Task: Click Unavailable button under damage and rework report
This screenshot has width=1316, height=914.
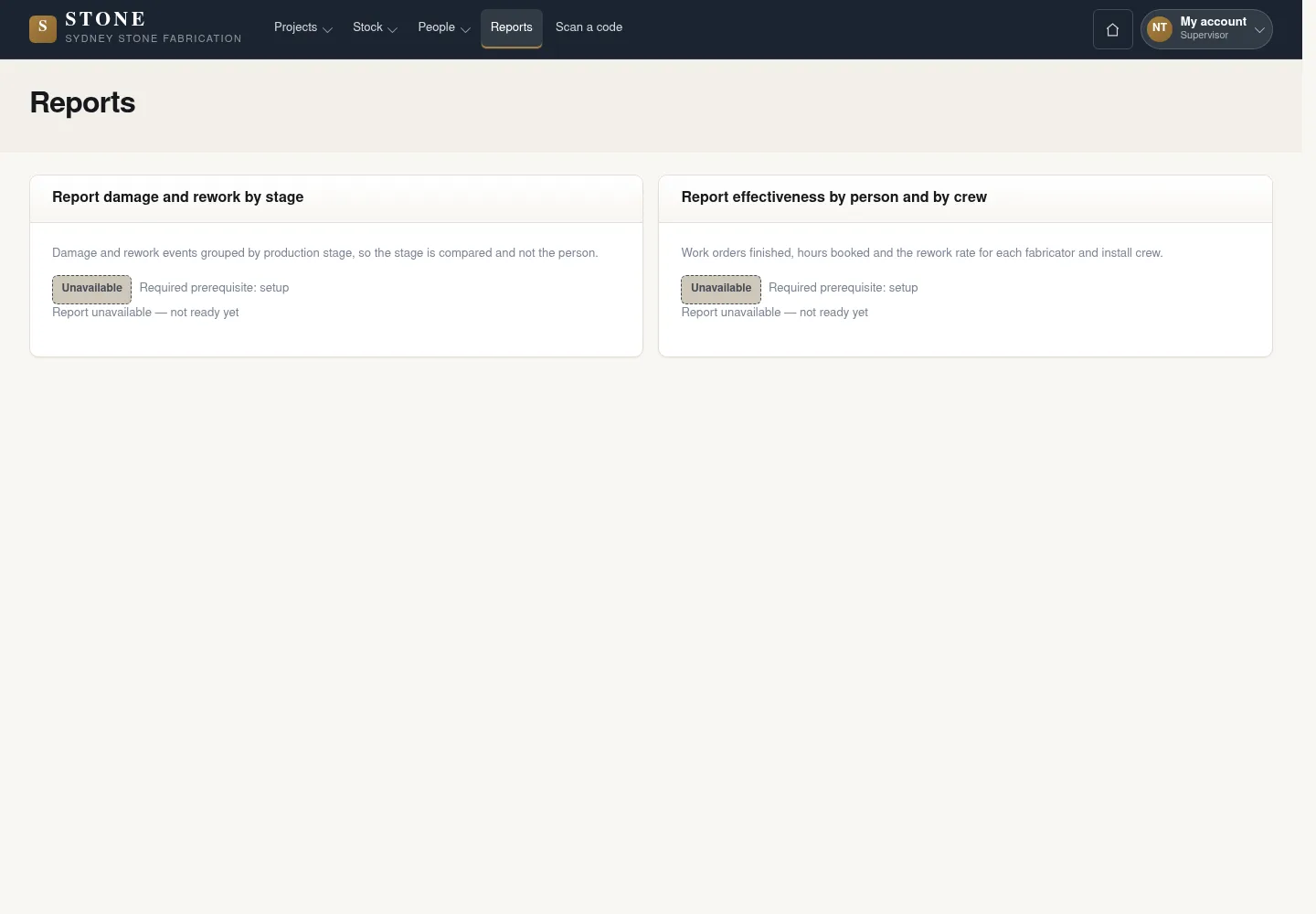Action: click(91, 289)
